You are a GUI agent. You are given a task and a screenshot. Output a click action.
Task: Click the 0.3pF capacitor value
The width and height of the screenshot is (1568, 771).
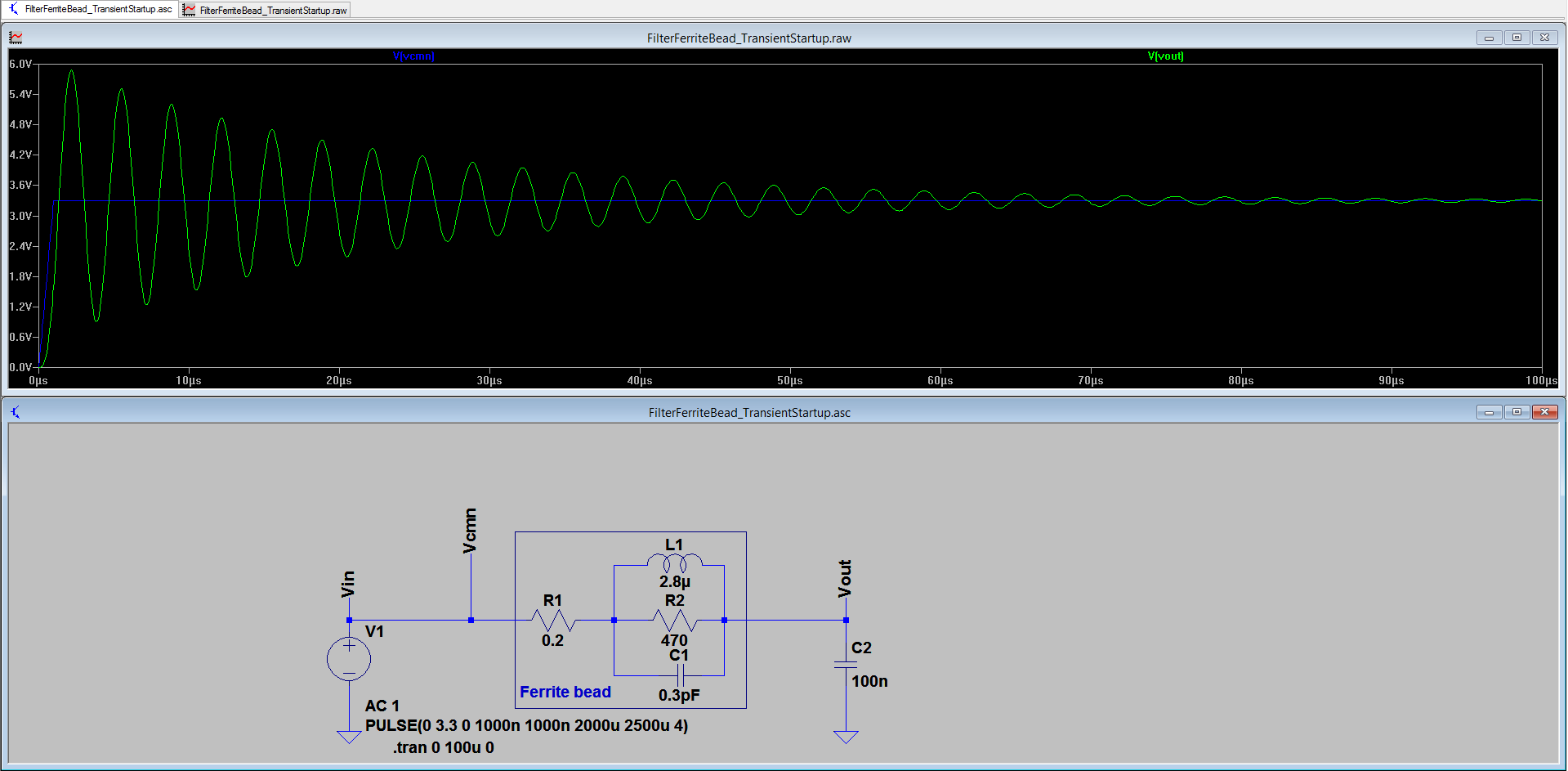point(679,695)
